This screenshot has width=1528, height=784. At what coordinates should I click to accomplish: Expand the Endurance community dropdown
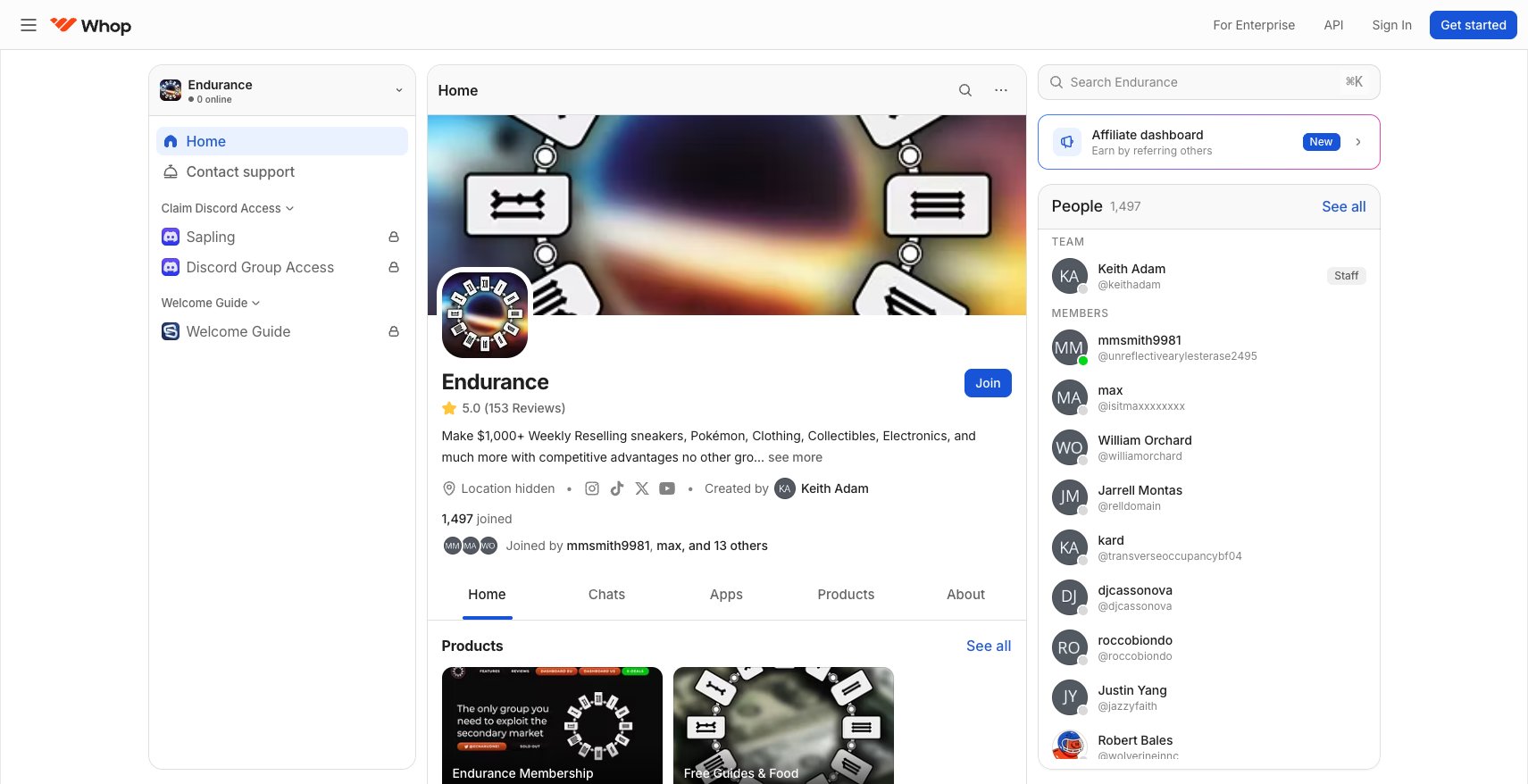tap(398, 90)
